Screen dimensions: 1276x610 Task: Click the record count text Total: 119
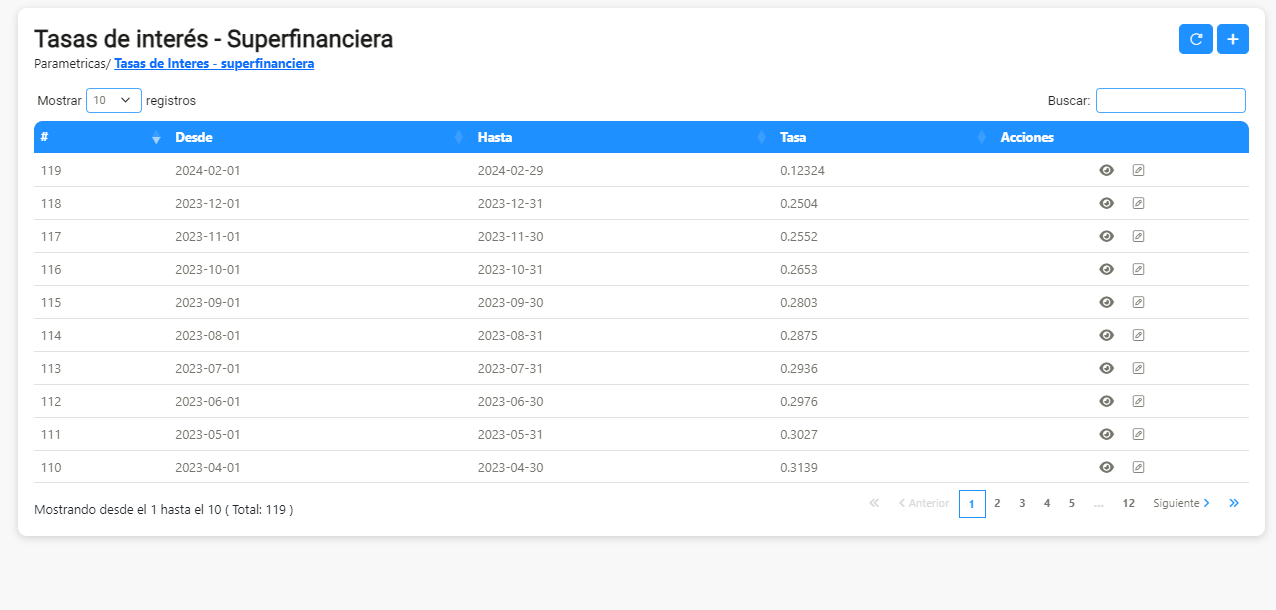pyautogui.click(x=260, y=509)
